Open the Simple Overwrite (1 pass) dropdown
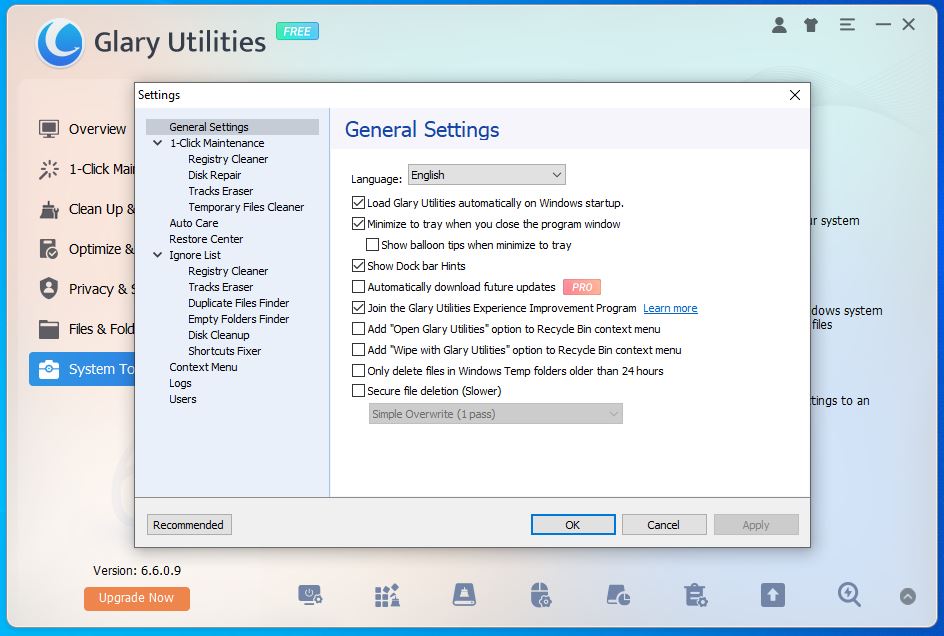944x636 pixels. tap(495, 414)
